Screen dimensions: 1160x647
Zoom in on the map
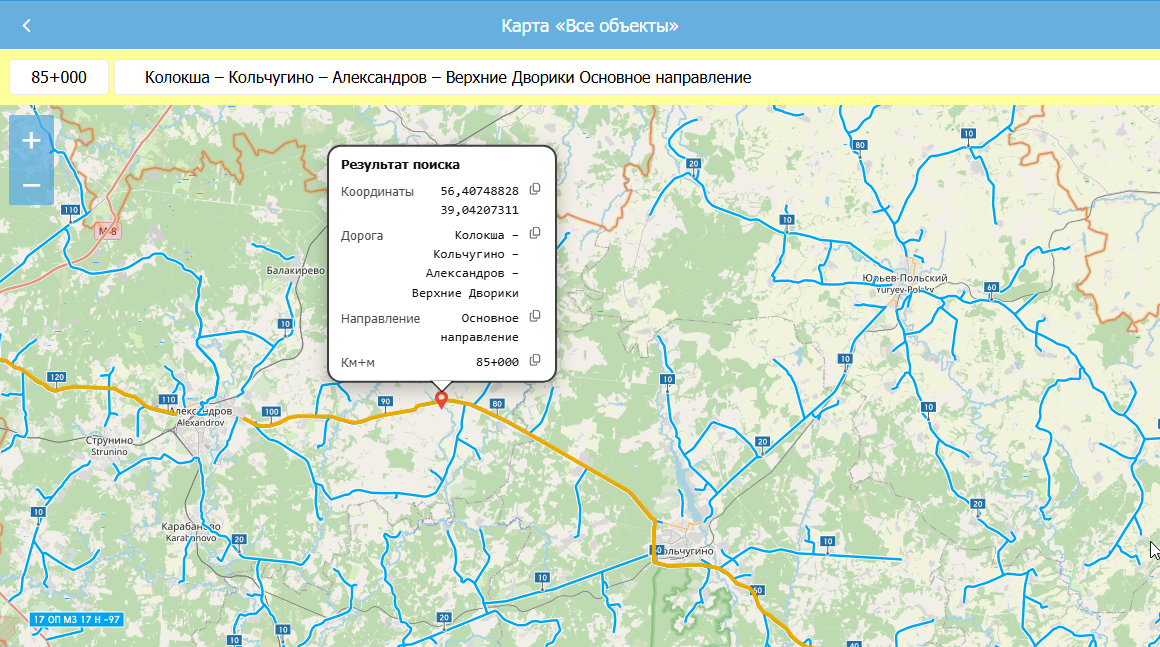31,140
